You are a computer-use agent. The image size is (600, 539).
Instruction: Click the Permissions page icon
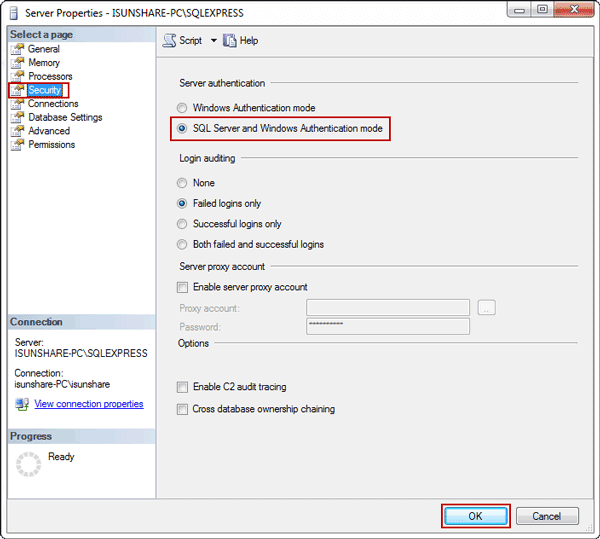17,145
